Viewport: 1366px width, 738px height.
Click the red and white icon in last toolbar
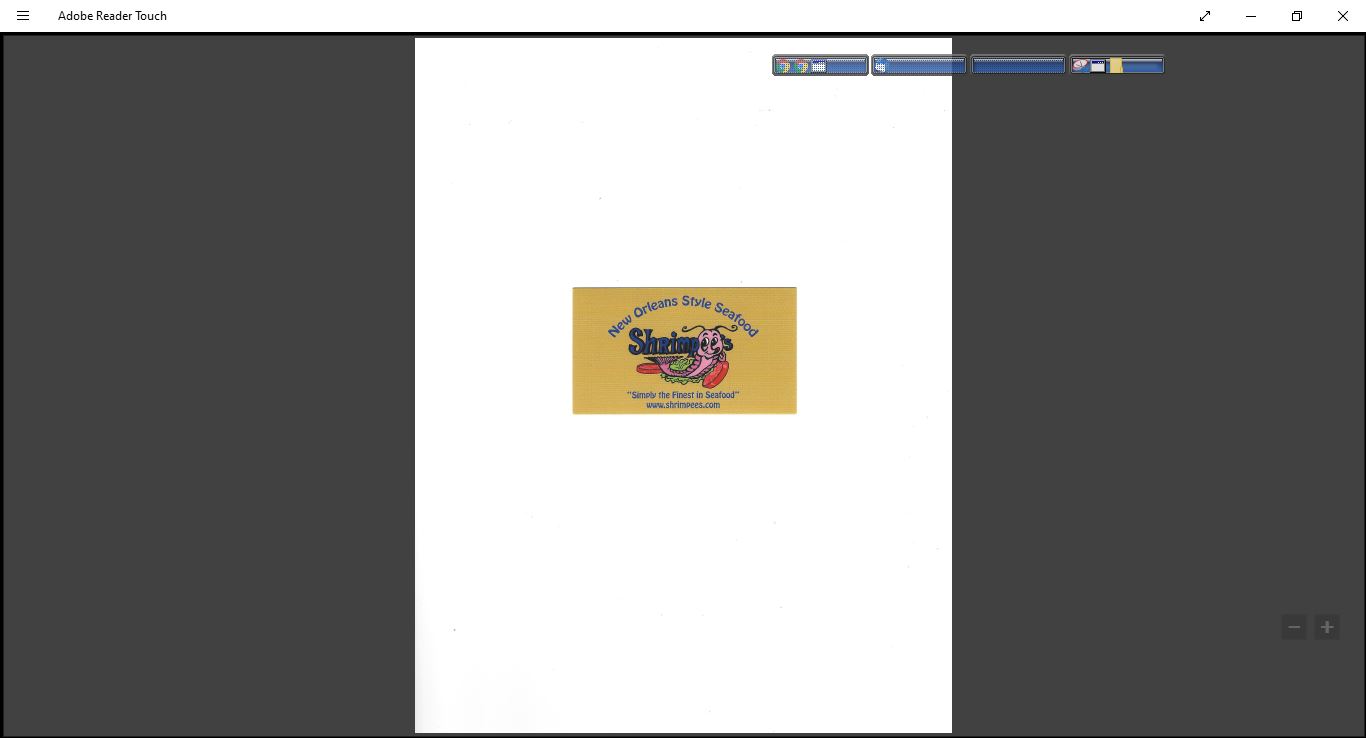click(x=1080, y=66)
